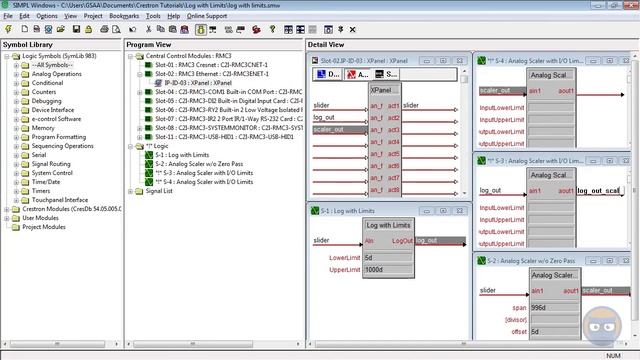
Task: Expand the Conditional folder
Action: tap(16, 83)
